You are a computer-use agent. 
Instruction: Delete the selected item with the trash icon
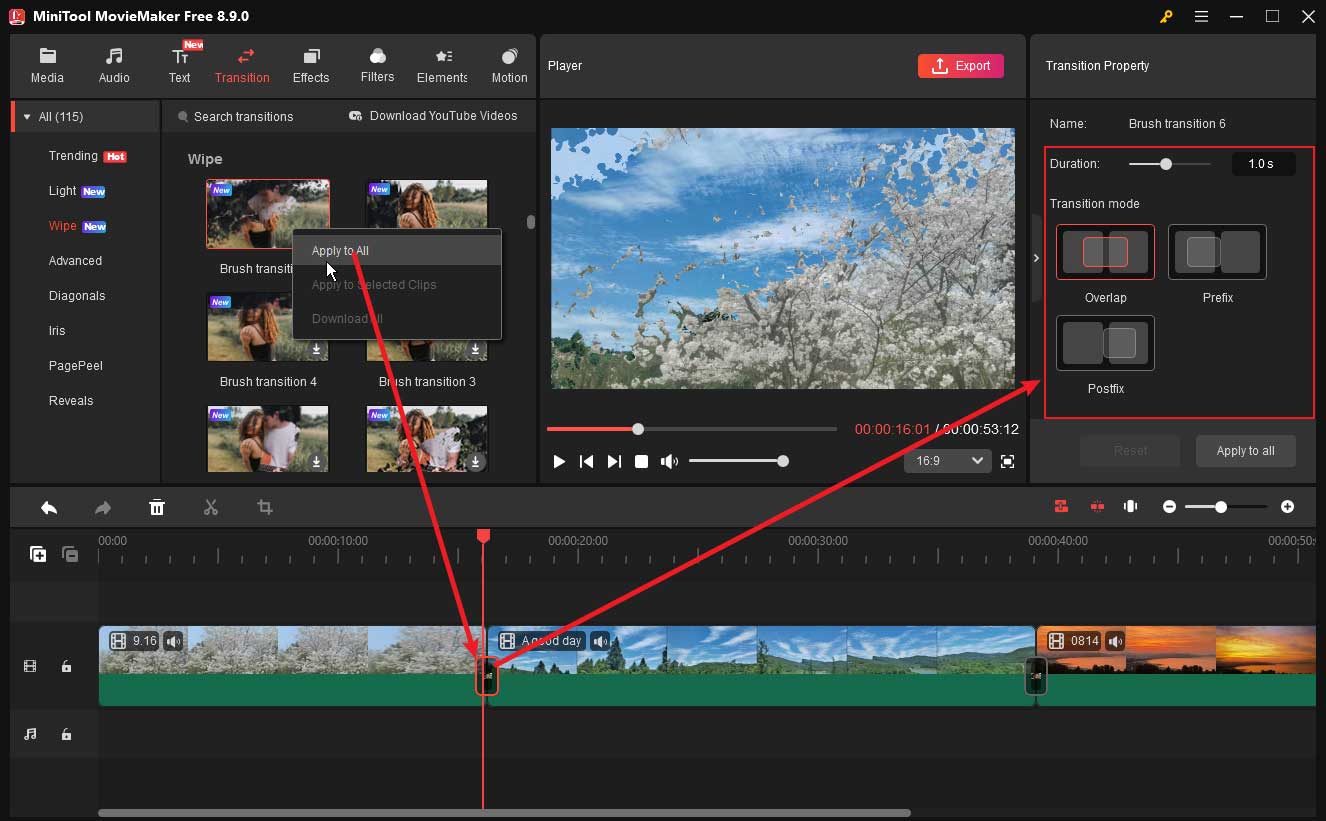pyautogui.click(x=157, y=508)
